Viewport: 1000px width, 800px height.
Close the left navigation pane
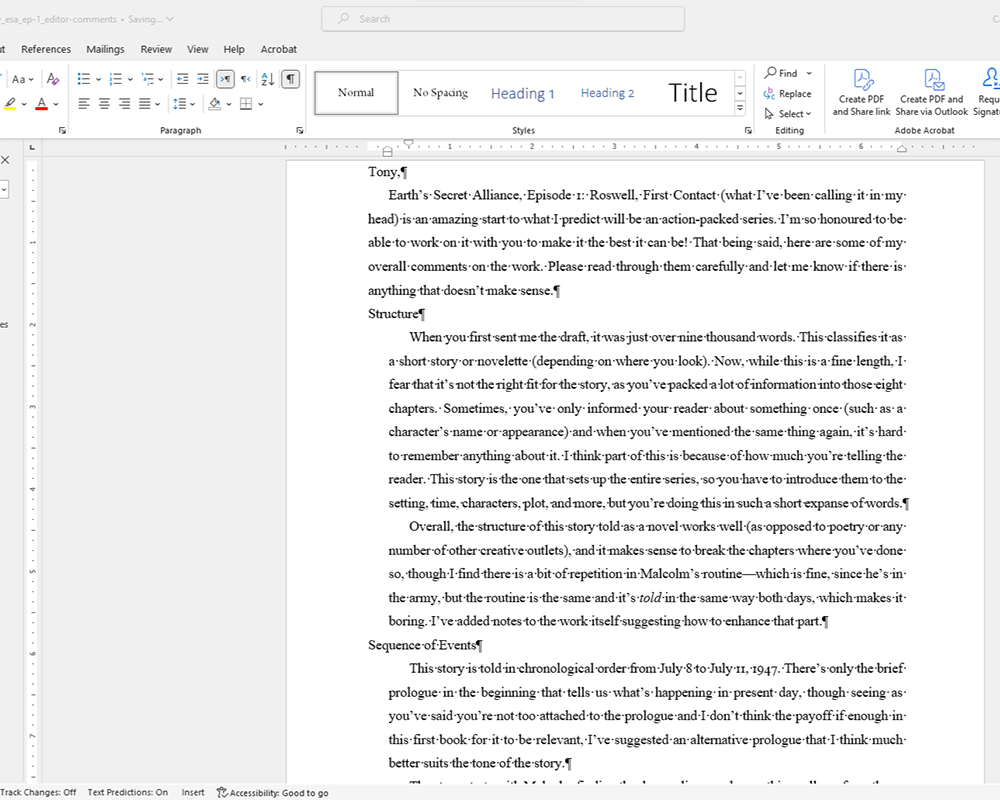pos(5,160)
